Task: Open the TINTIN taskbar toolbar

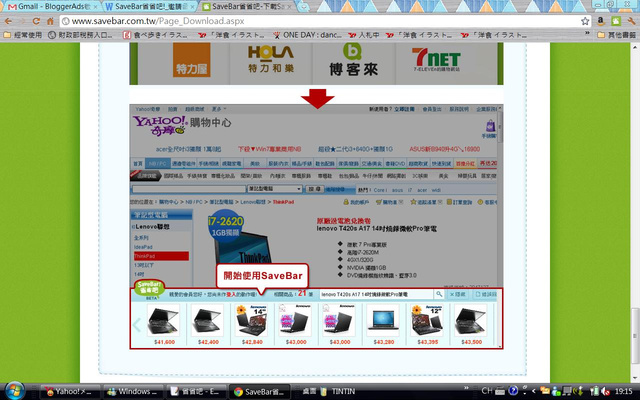Action: pyautogui.click(x=338, y=392)
